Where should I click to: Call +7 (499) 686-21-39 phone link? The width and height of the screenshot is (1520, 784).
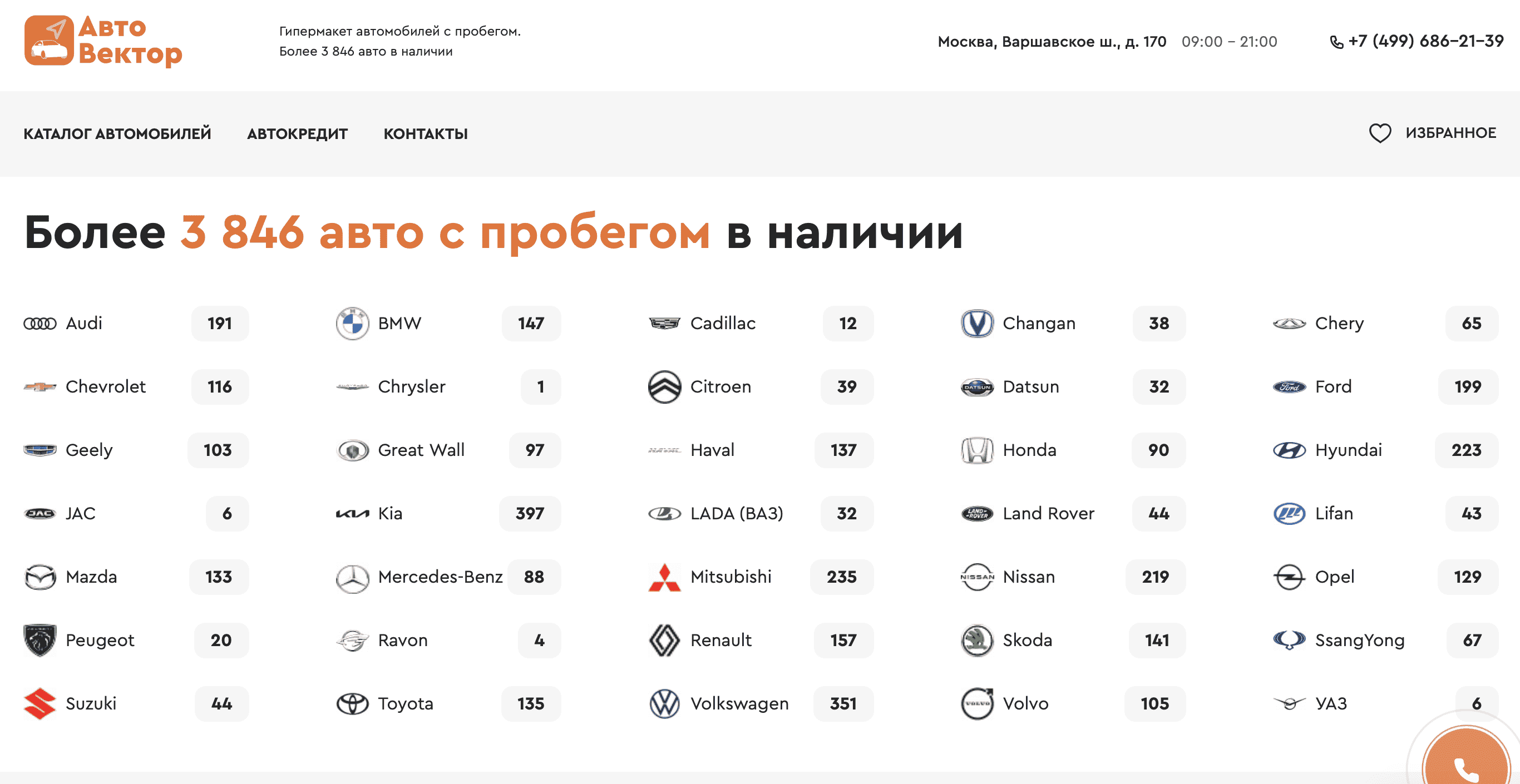(x=1424, y=41)
